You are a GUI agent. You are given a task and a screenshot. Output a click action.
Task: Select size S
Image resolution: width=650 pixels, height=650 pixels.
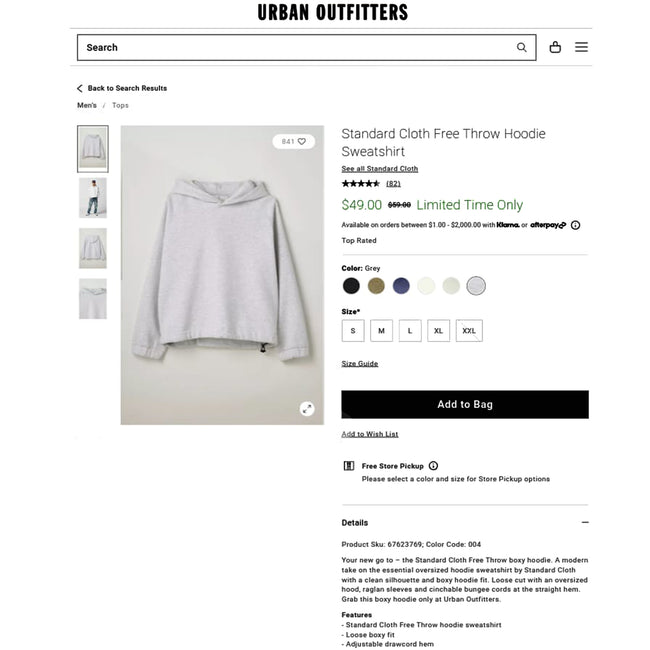pyautogui.click(x=353, y=330)
